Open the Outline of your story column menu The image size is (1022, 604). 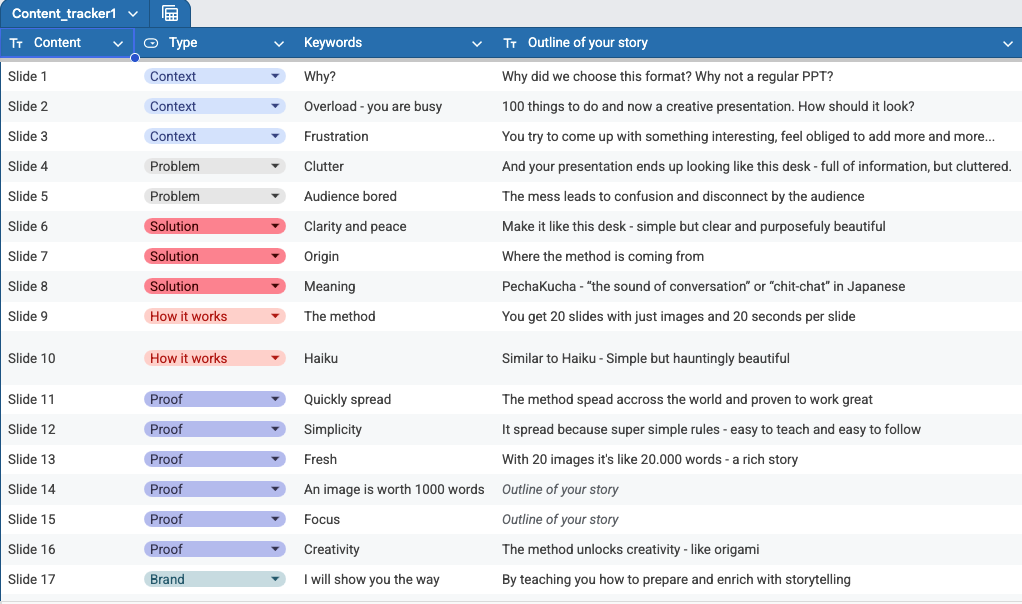[x=1007, y=44]
